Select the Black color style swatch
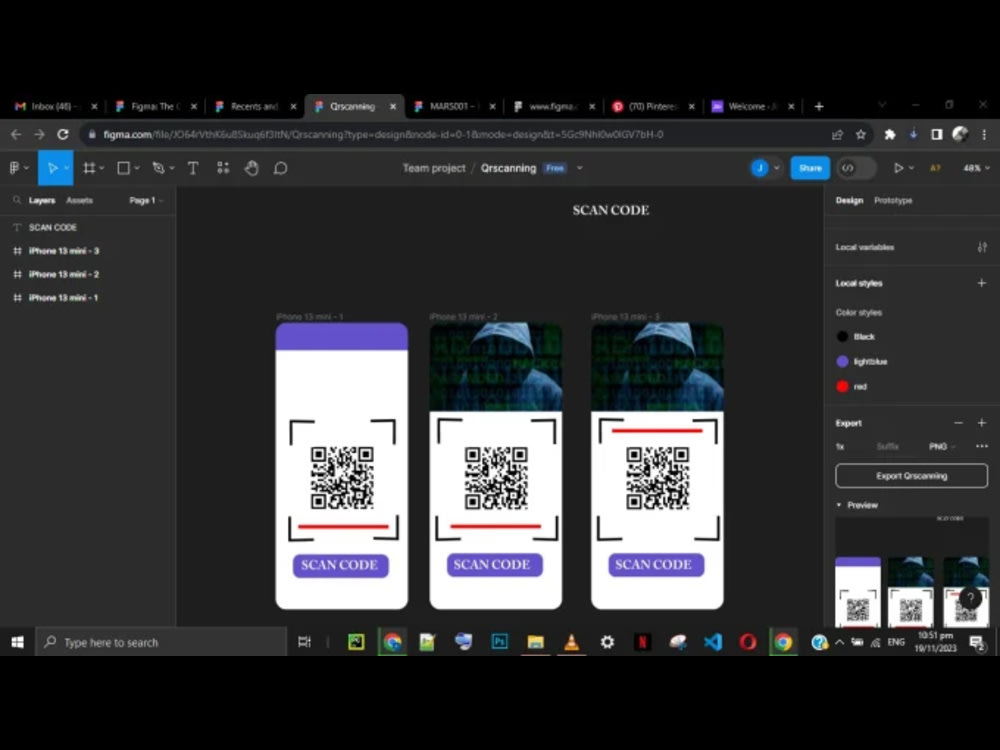 pyautogui.click(x=842, y=337)
